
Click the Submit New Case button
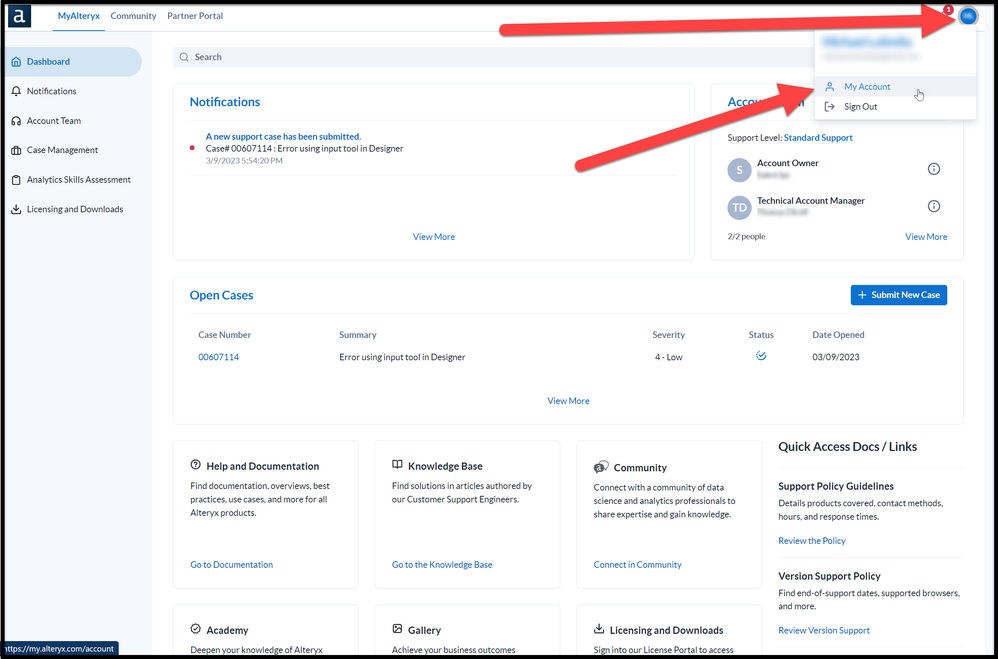(x=899, y=295)
